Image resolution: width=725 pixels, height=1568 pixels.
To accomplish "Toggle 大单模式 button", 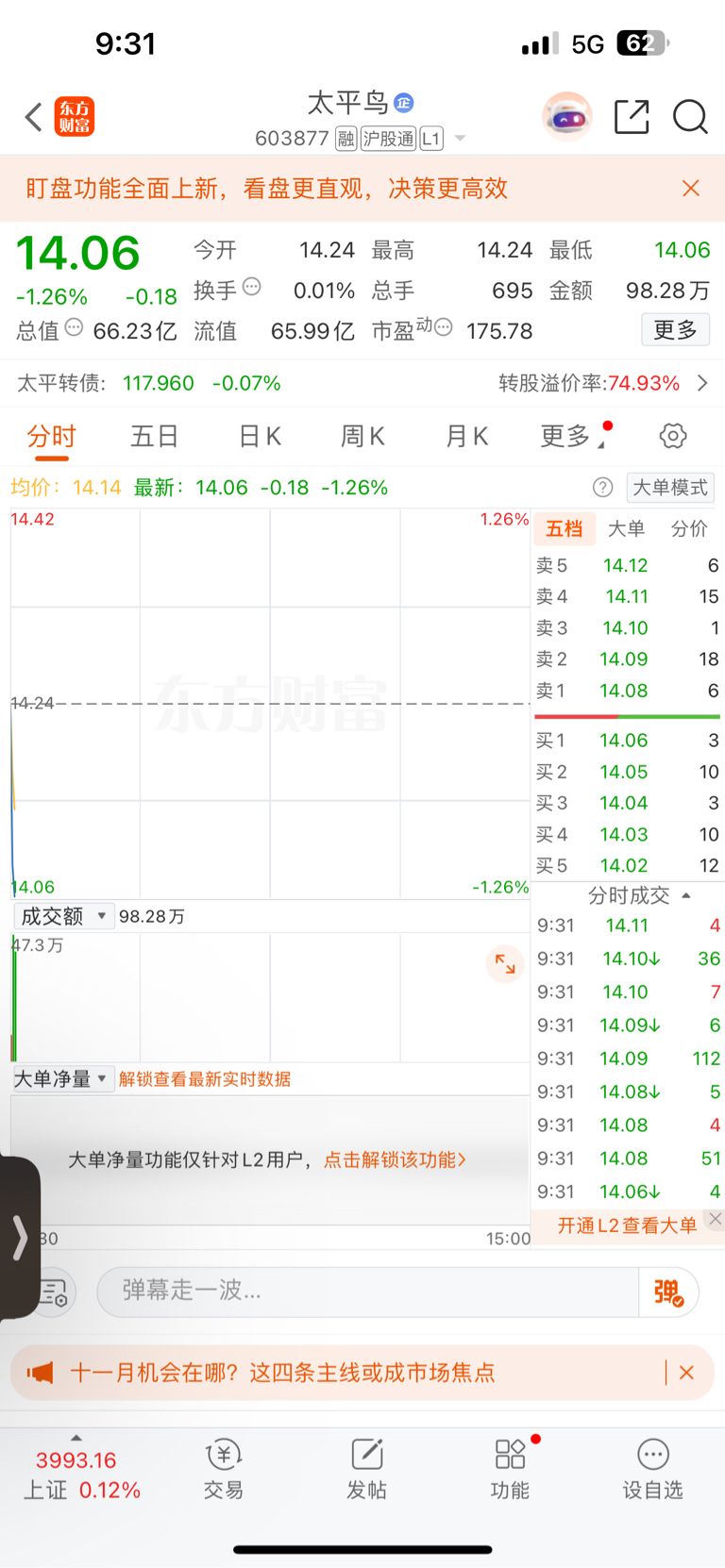I will tap(670, 488).
